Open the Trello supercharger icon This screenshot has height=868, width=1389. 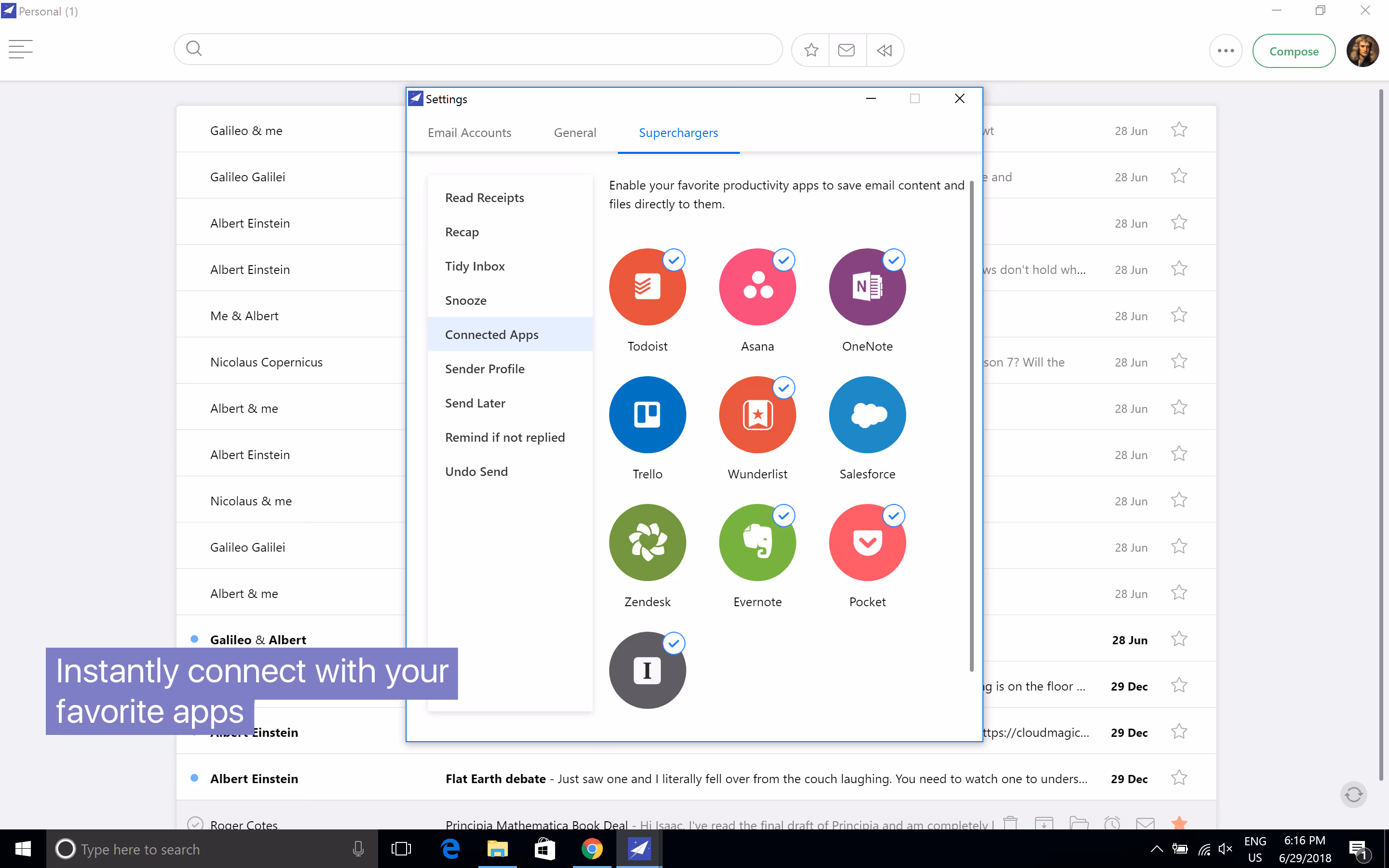(x=647, y=415)
